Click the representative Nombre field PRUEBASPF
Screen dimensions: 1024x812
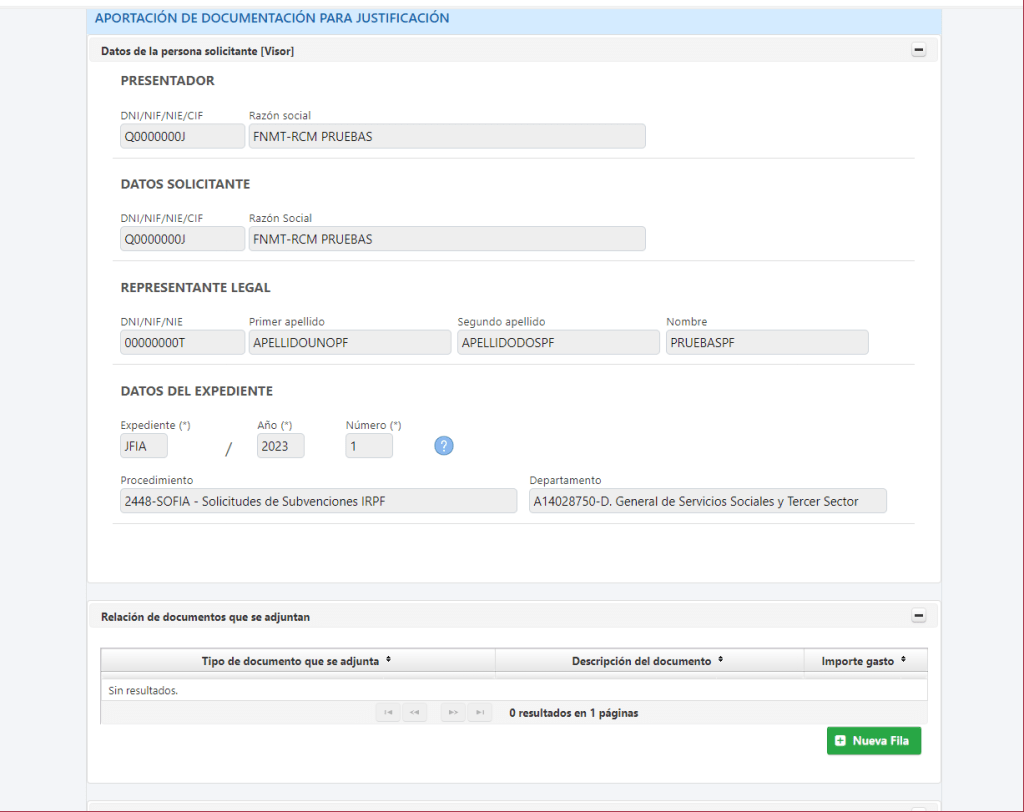point(767,343)
